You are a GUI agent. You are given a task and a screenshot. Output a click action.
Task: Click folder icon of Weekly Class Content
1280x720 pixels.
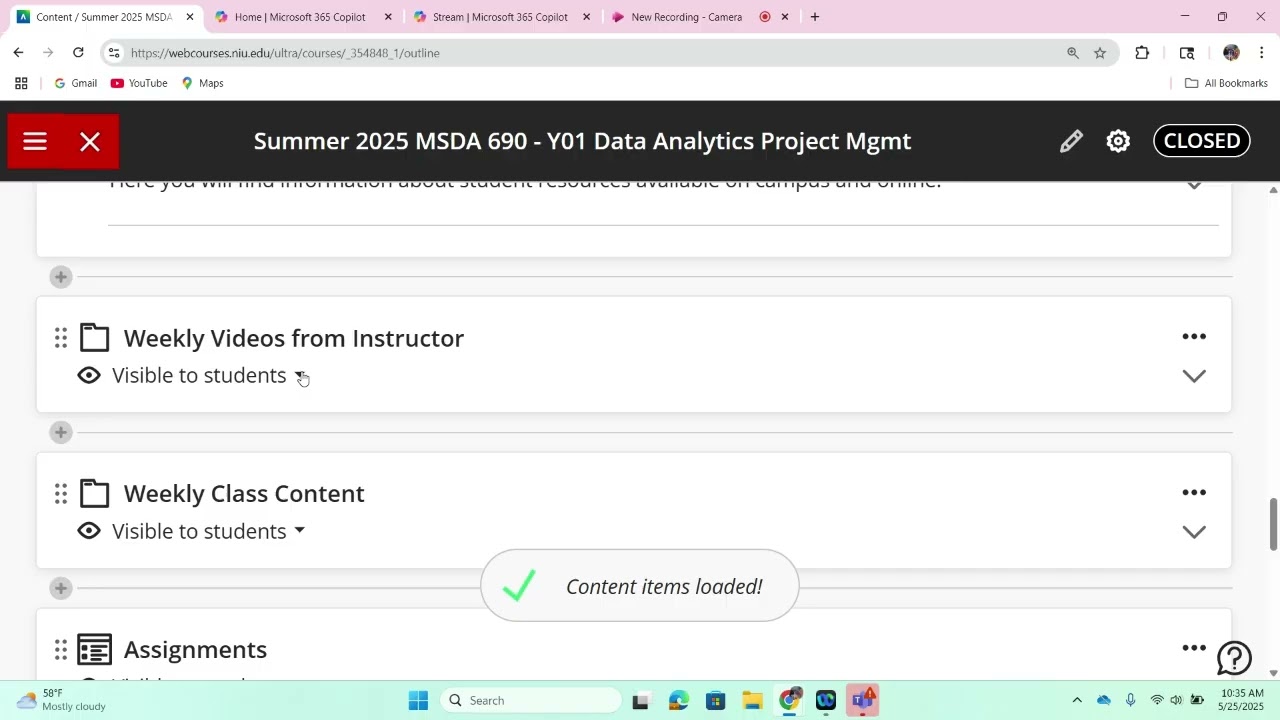94,493
